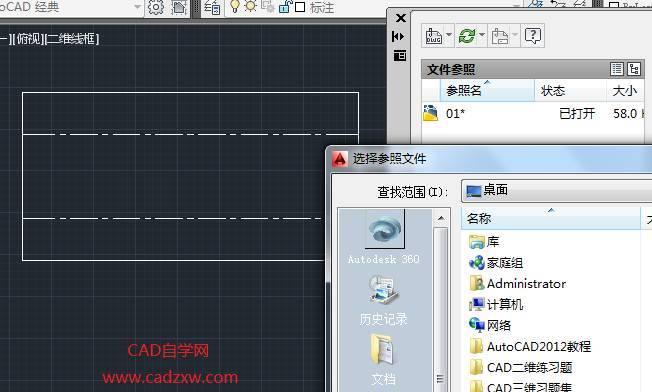Click the 俯视 view control label
This screenshot has width=652, height=392.
point(29,39)
